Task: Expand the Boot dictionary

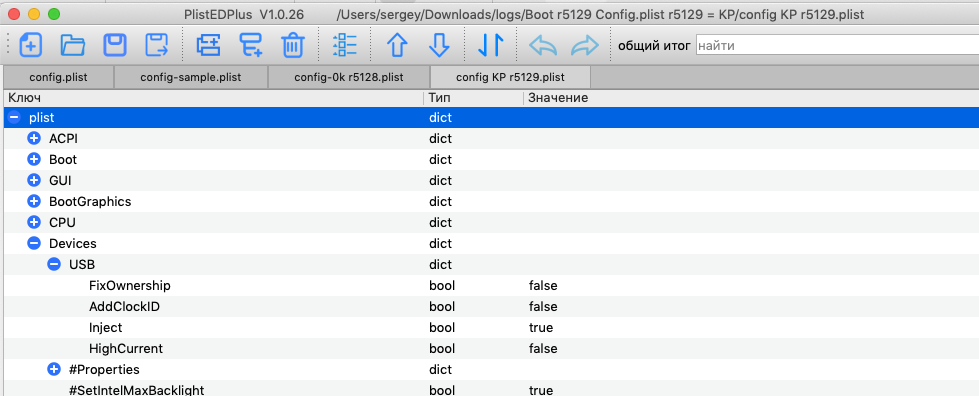Action: (x=34, y=159)
